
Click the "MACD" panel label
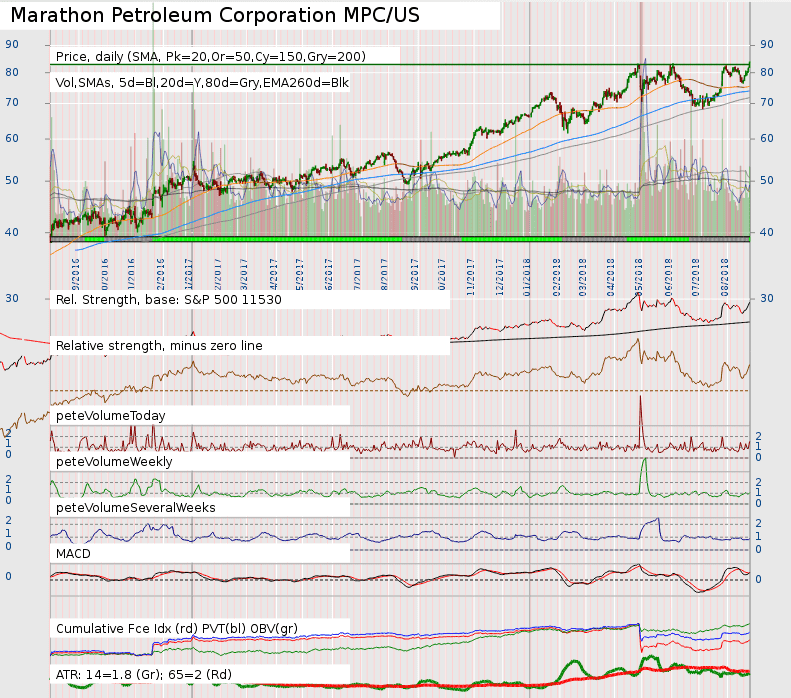pyautogui.click(x=73, y=554)
